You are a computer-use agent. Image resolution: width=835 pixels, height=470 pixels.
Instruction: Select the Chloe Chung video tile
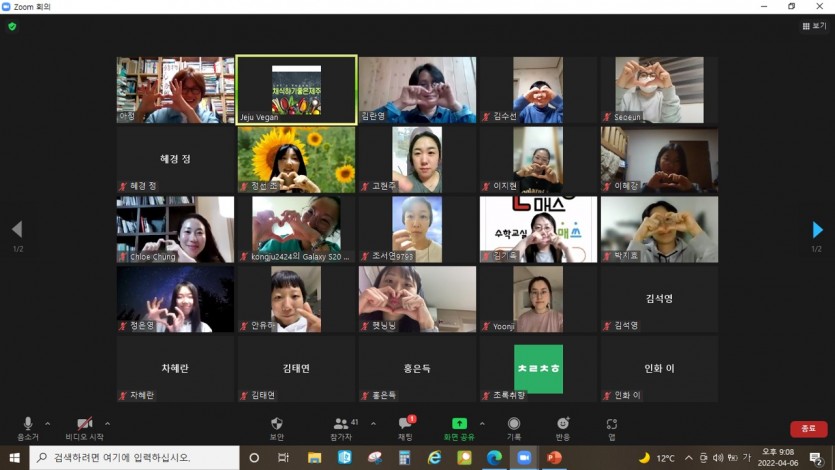(175, 229)
